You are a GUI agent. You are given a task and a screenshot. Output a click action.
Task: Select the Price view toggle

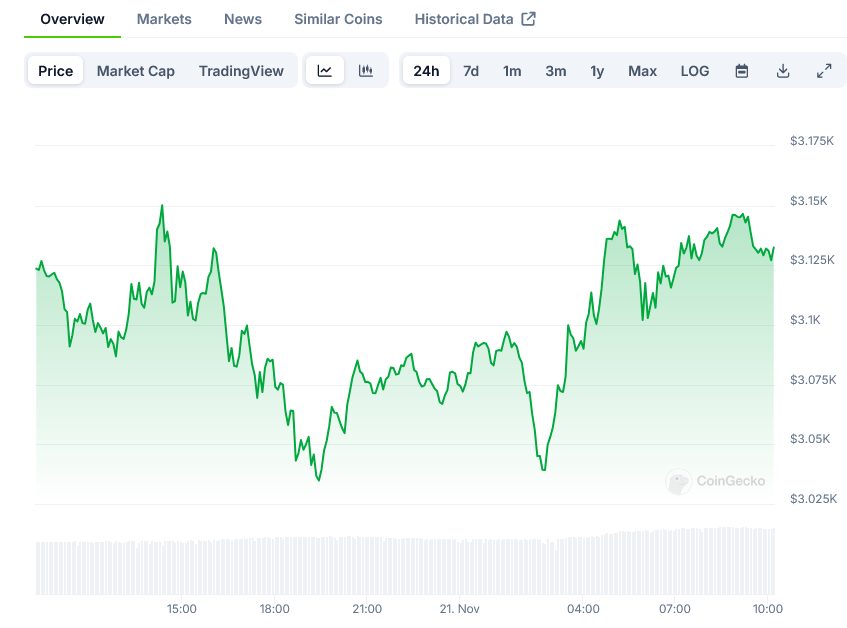(56, 71)
